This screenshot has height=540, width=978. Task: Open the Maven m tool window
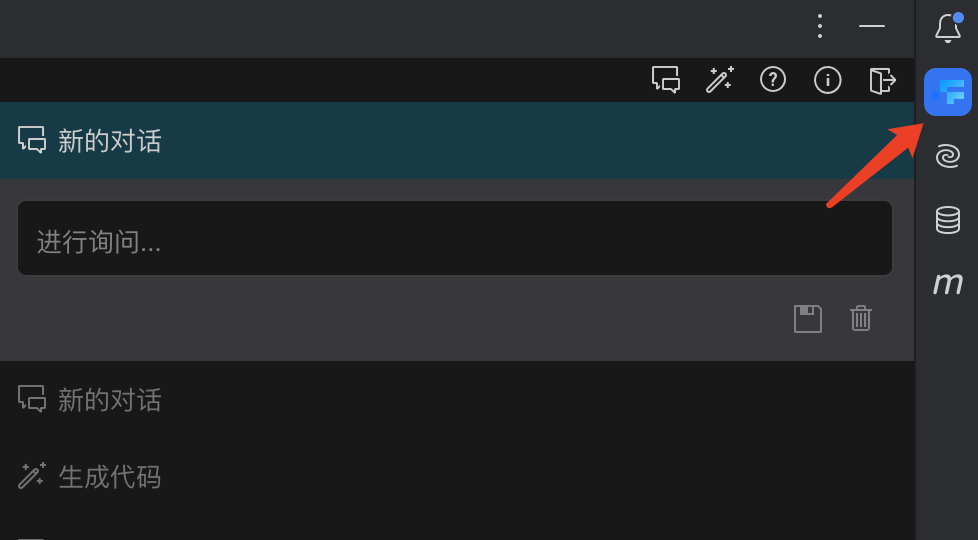pos(947,284)
